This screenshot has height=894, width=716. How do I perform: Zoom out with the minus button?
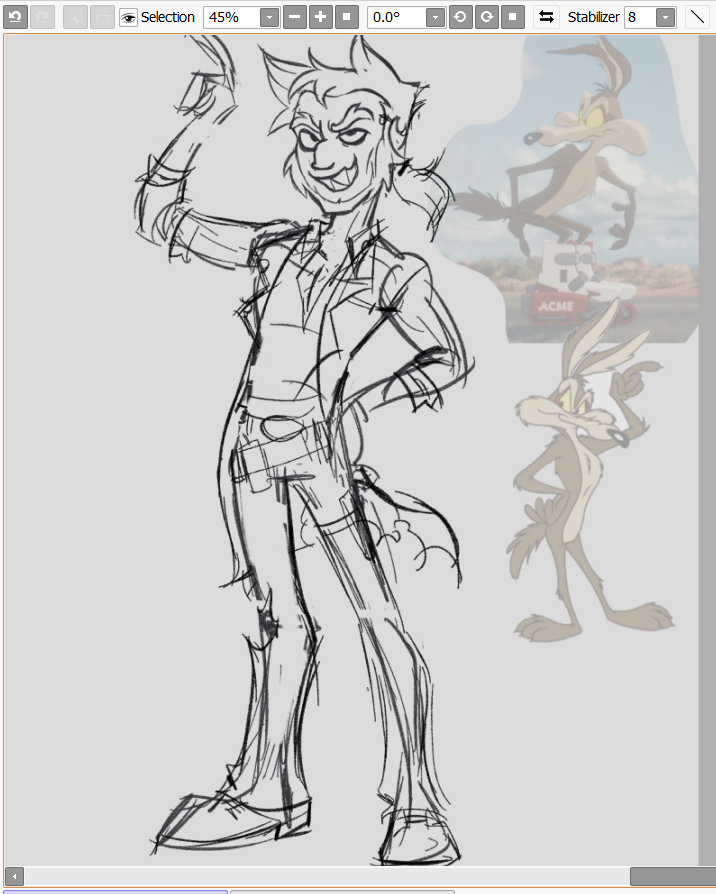[x=295, y=17]
